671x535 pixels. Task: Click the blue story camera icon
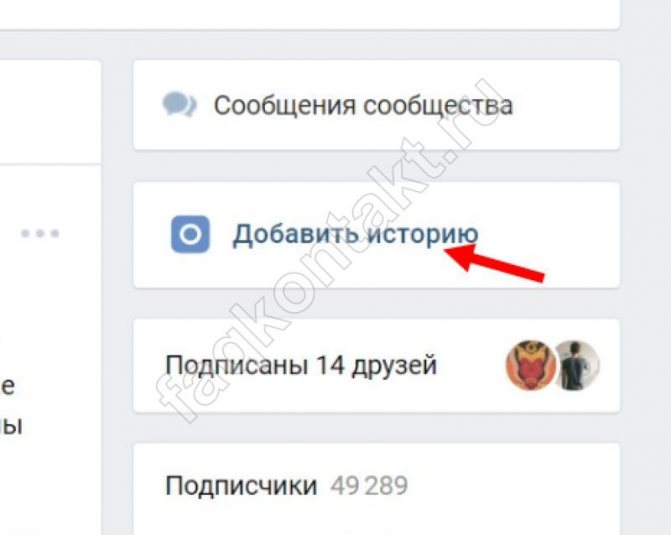coord(190,234)
